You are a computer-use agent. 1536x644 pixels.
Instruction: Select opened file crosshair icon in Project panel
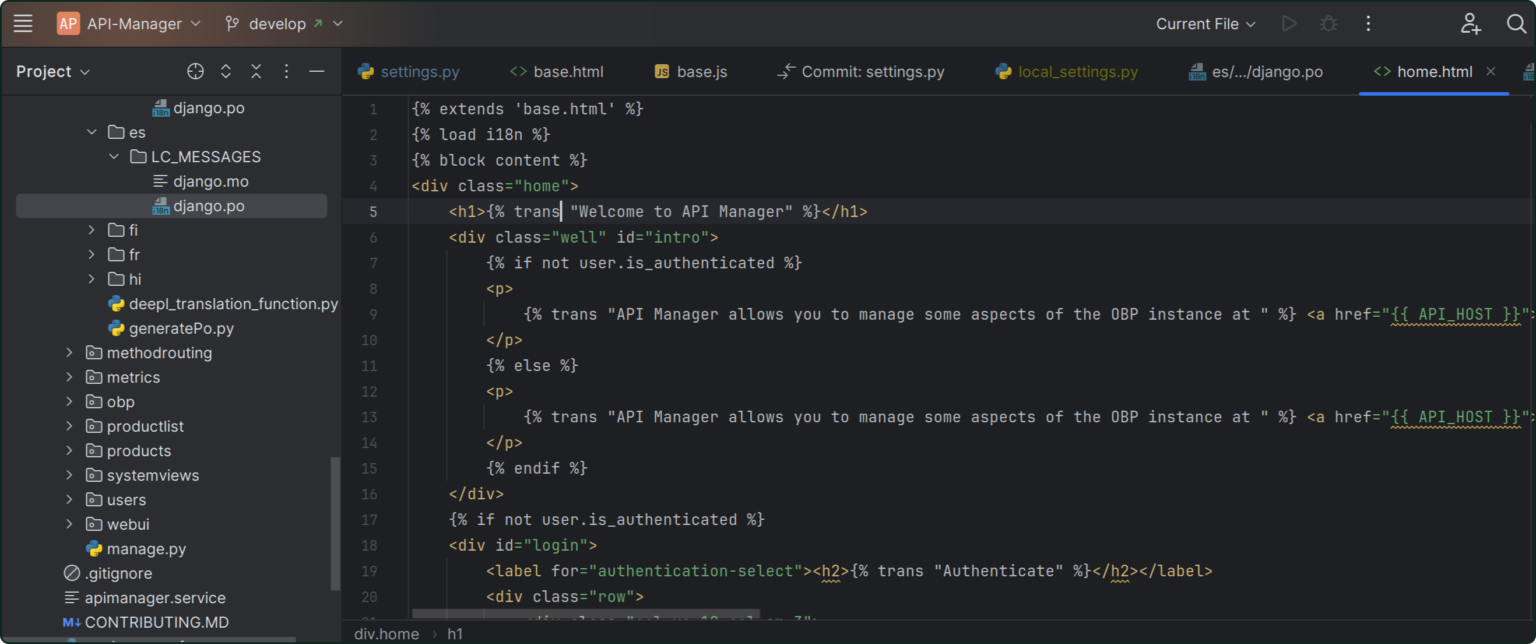tap(196, 71)
